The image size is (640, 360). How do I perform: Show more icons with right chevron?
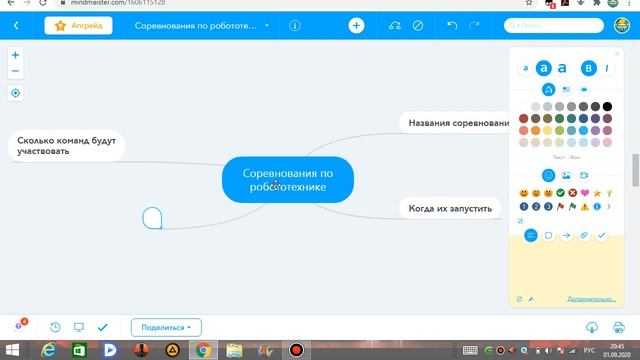click(609, 207)
